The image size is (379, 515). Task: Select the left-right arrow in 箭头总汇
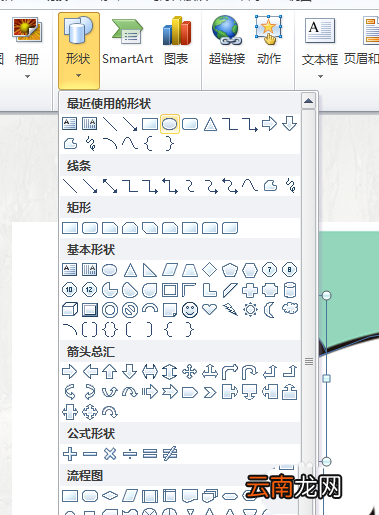pos(150,372)
